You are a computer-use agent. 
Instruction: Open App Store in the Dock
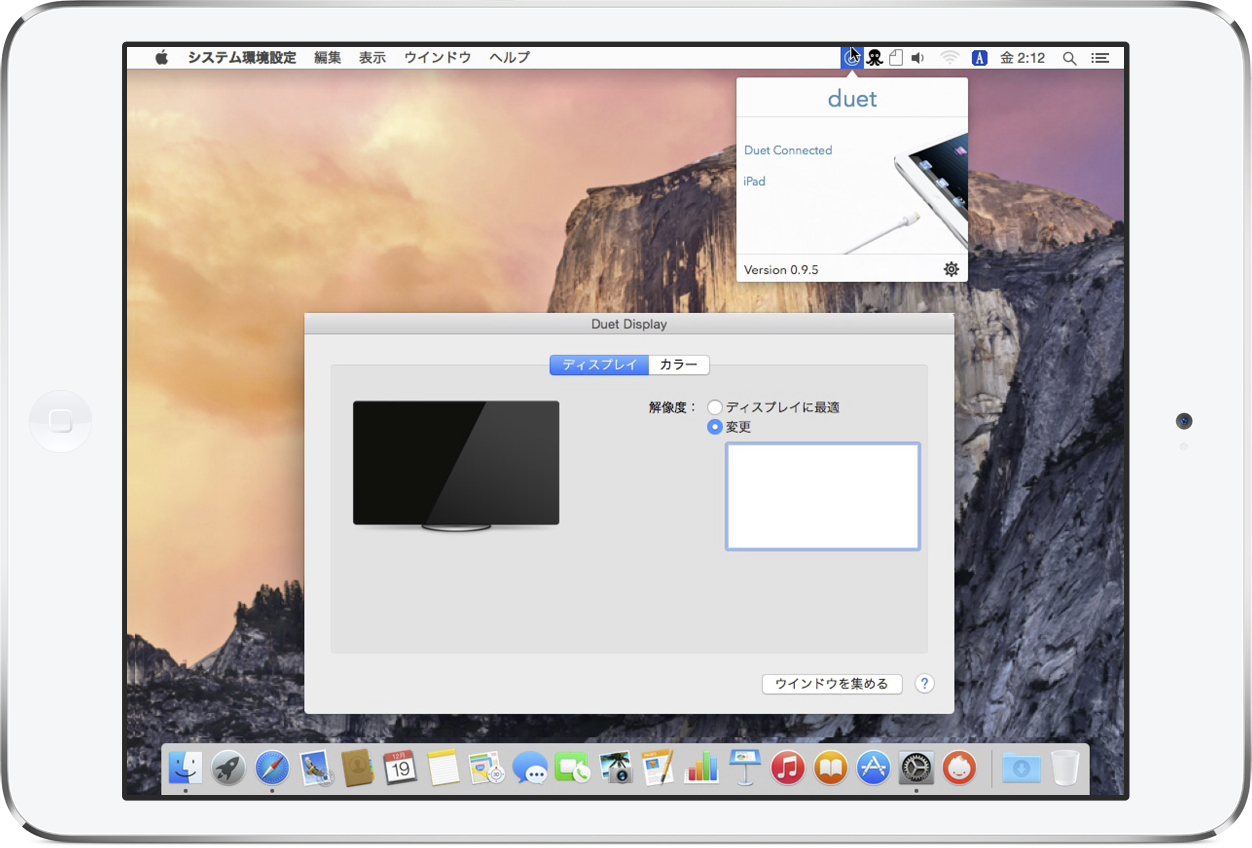(x=874, y=768)
